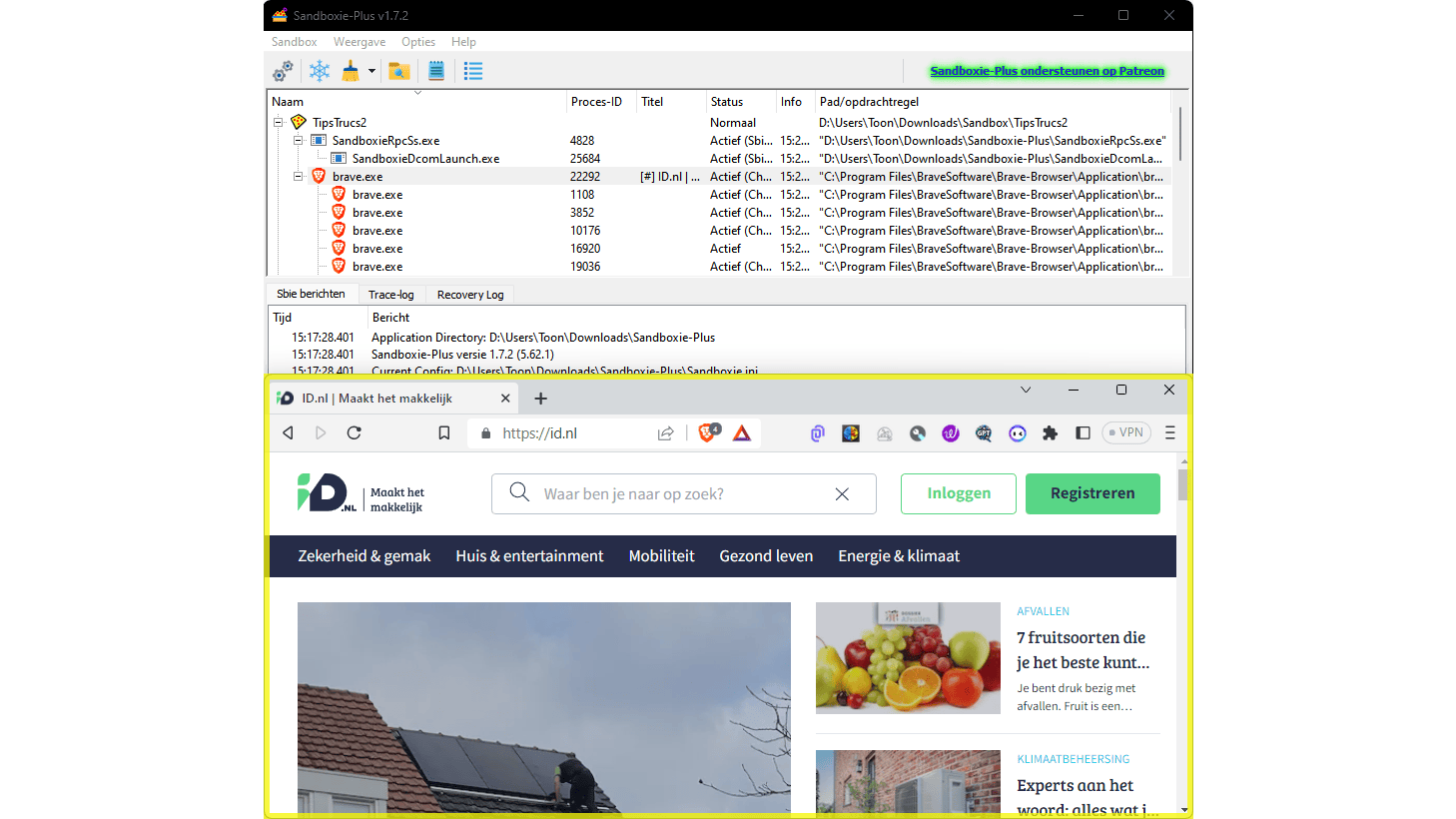Click the greyed-out extension icon in Brave toolbar
Screen dimensions: 1456x819
885,433
